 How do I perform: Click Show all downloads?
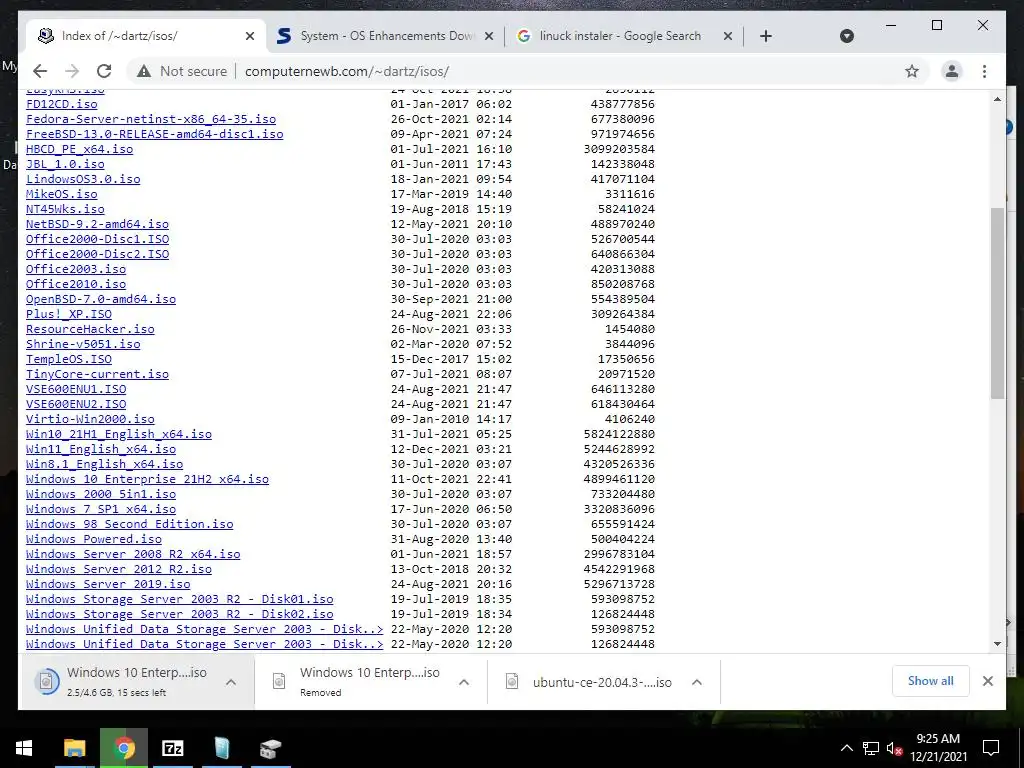pyautogui.click(x=931, y=681)
